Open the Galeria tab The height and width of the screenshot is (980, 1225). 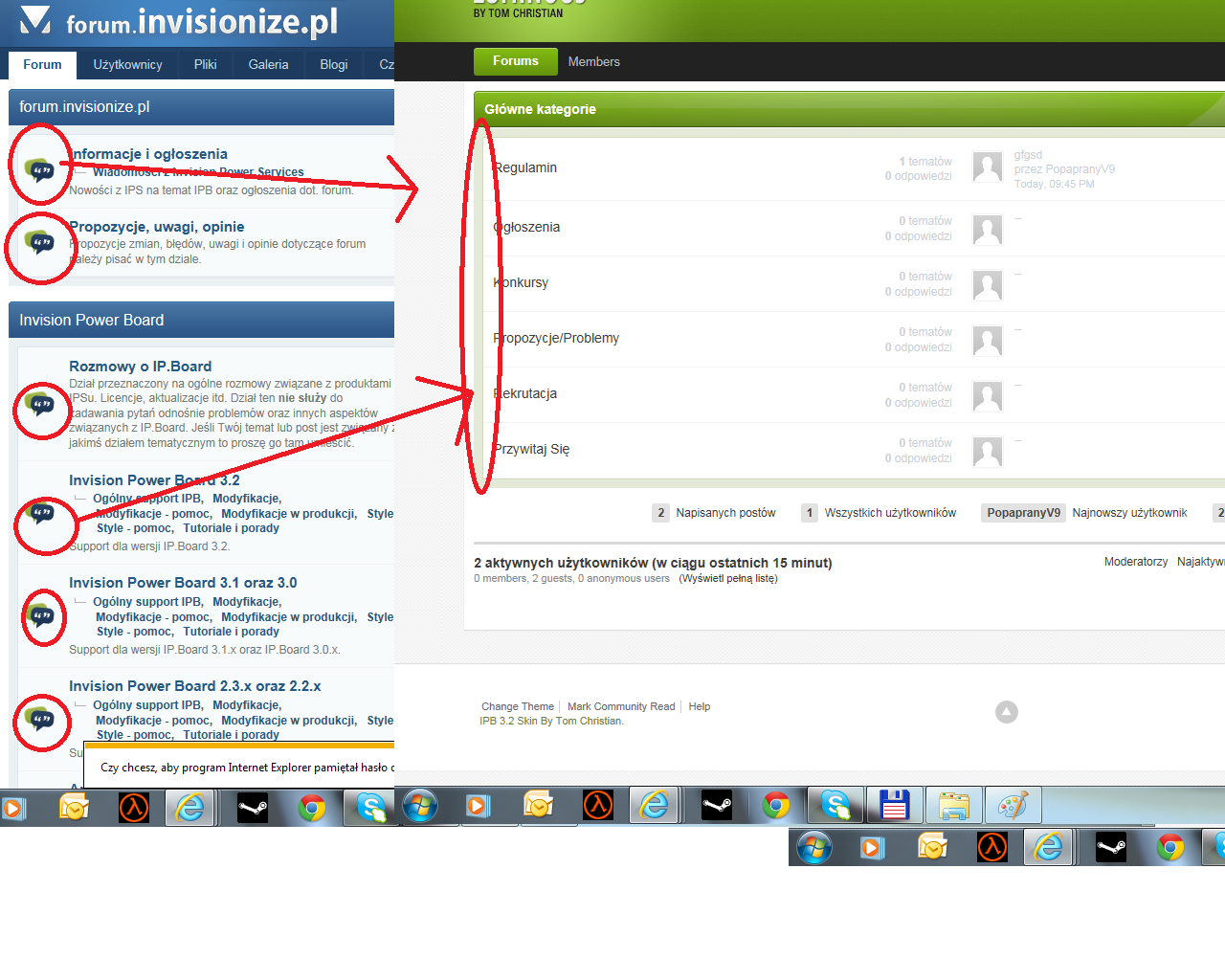(268, 65)
